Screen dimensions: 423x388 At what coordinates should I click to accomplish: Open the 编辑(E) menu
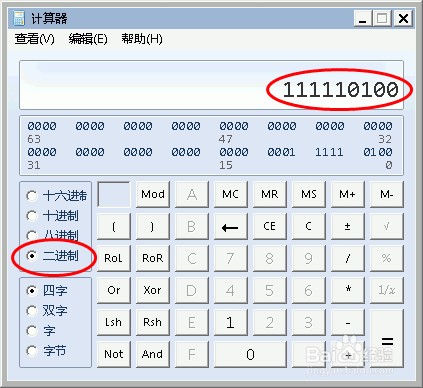point(88,39)
